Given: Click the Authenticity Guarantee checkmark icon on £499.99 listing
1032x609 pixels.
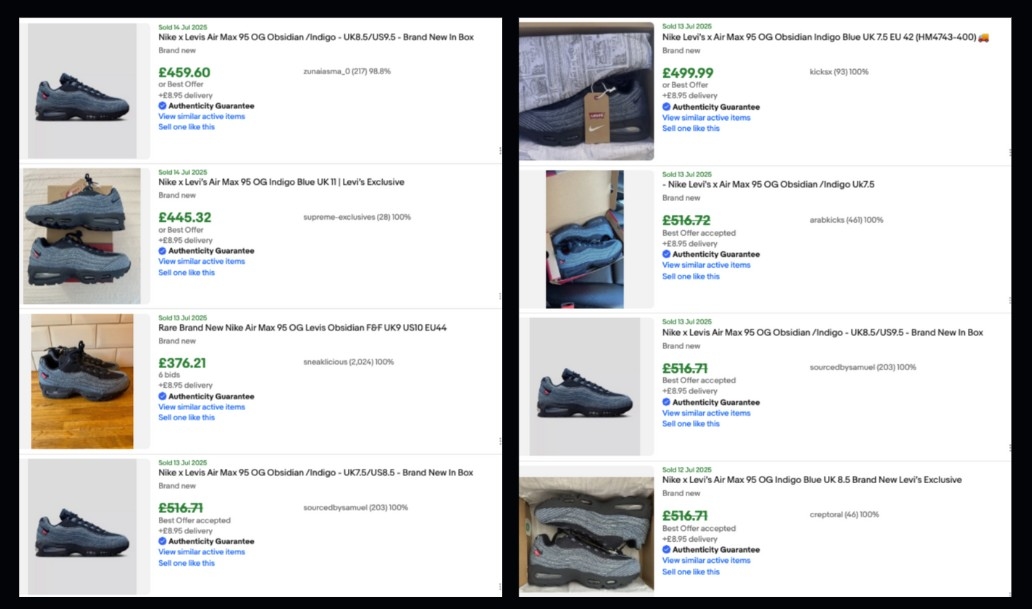Looking at the screenshot, I should pyautogui.click(x=667, y=107).
